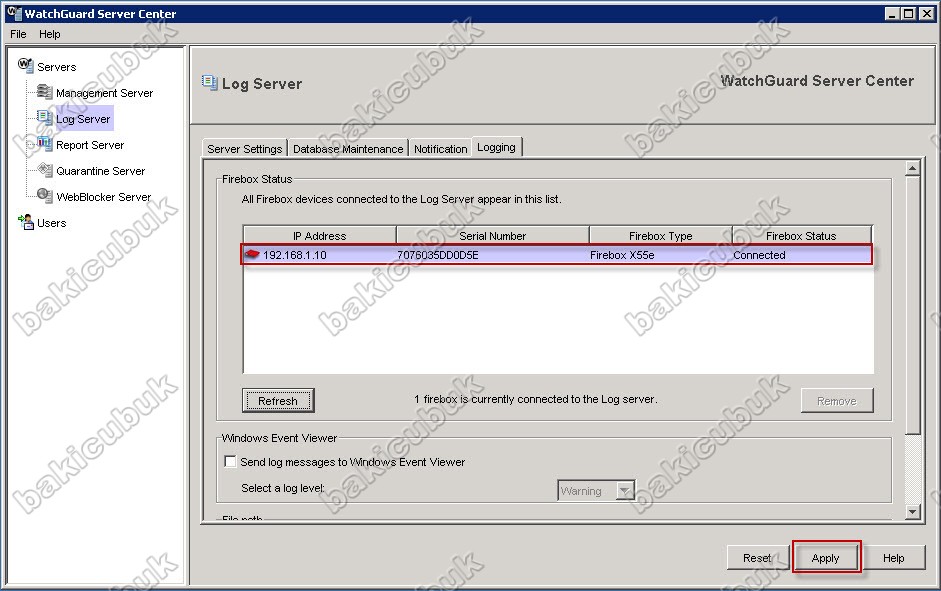The width and height of the screenshot is (941, 591).
Task: Select Management Server in the tree
Action: point(104,93)
